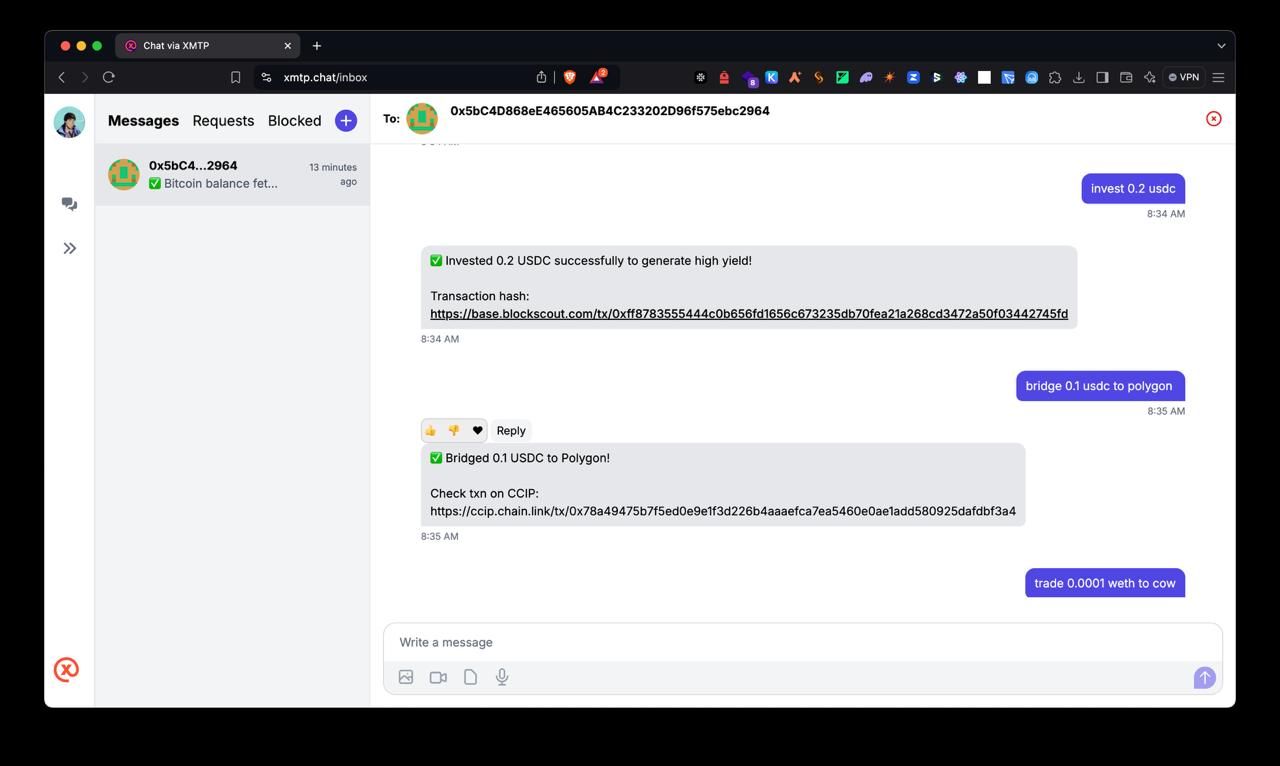This screenshot has width=1280, height=766.
Task: React with thumbs up emoji
Action: coord(430,431)
